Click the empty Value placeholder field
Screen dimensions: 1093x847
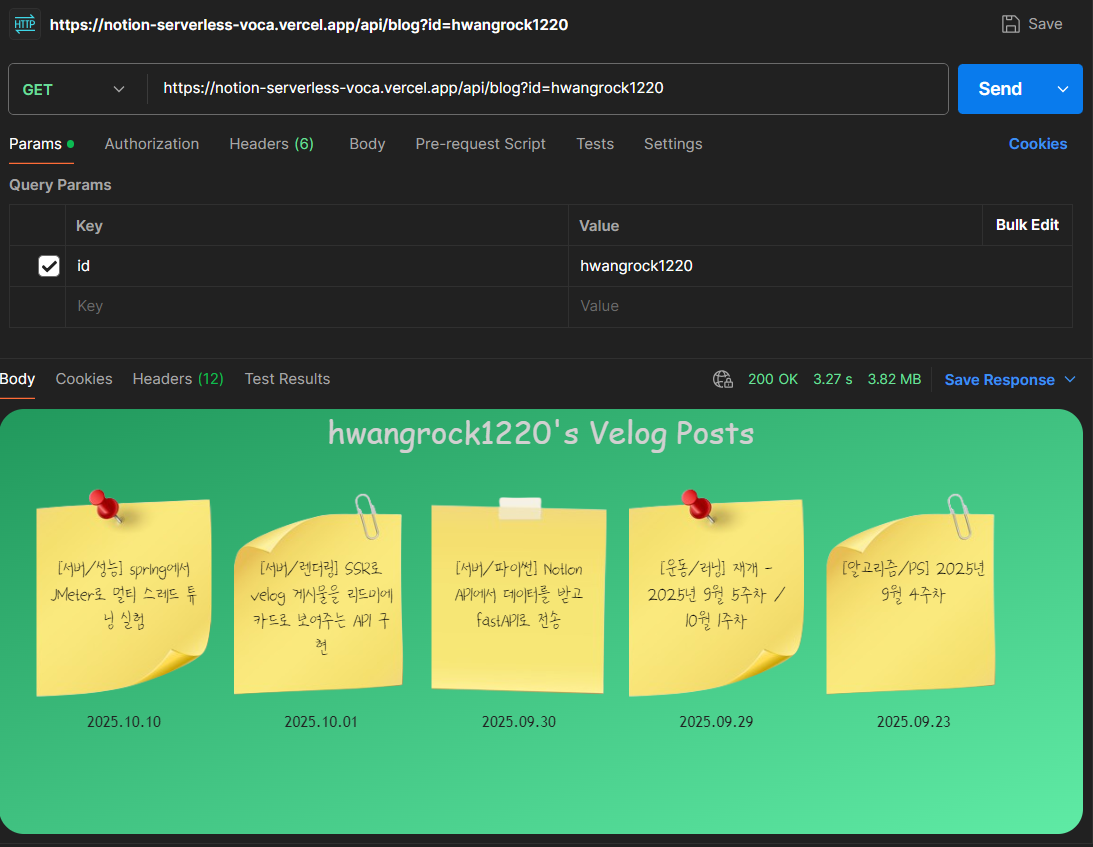(x=820, y=307)
